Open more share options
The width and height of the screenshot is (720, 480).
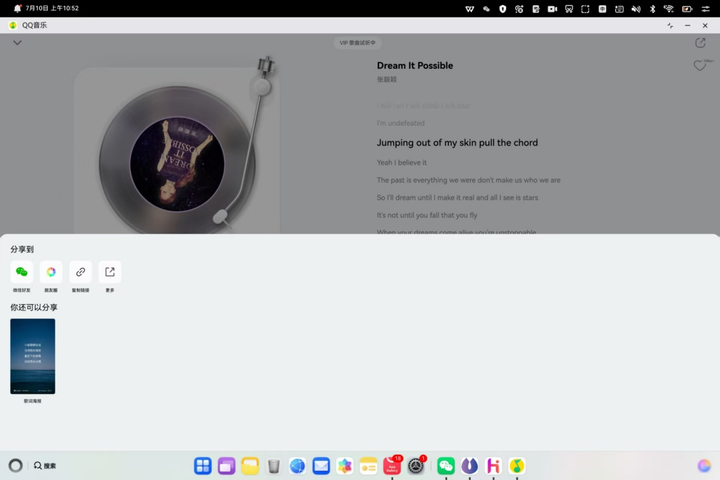coord(110,272)
